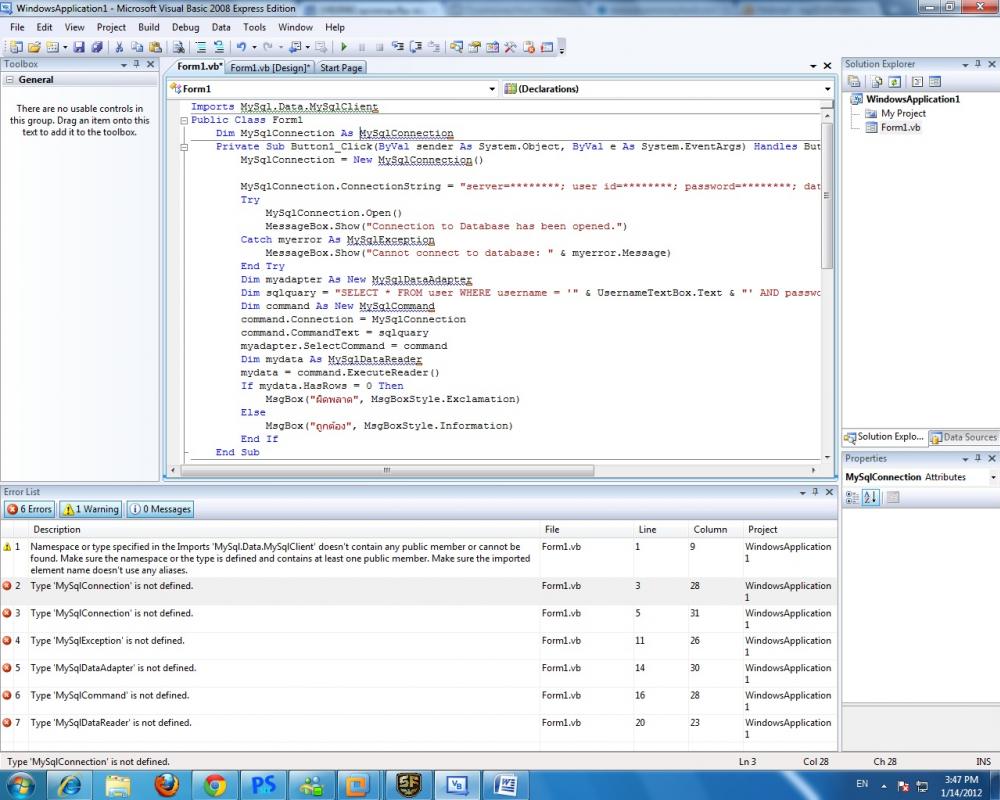Click the Step Over debug icon
The height and width of the screenshot is (800, 1000).
416,47
